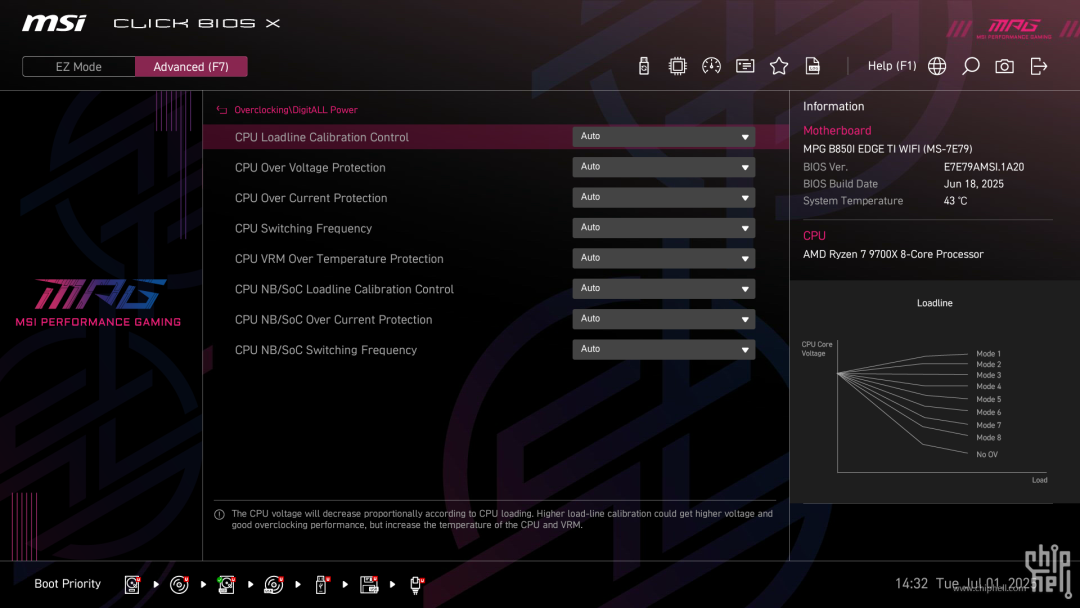Click the CPU Core Voltage axis label
This screenshot has width=1080, height=608.
point(817,349)
